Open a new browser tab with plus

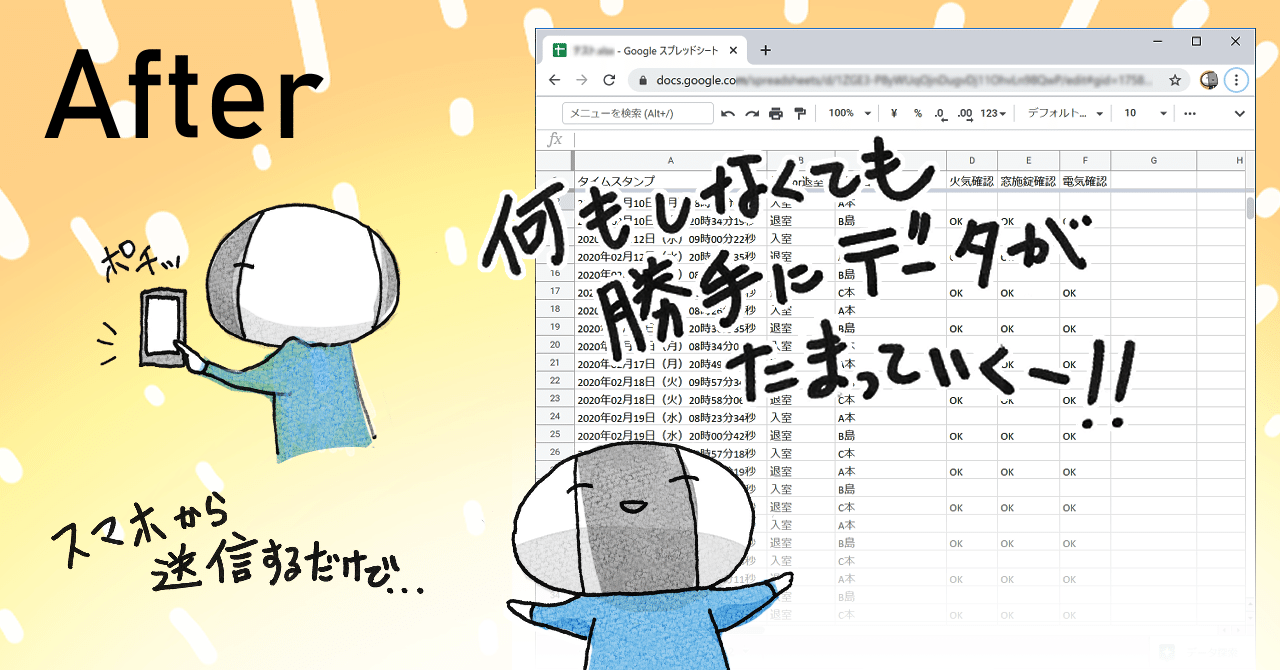(x=765, y=50)
